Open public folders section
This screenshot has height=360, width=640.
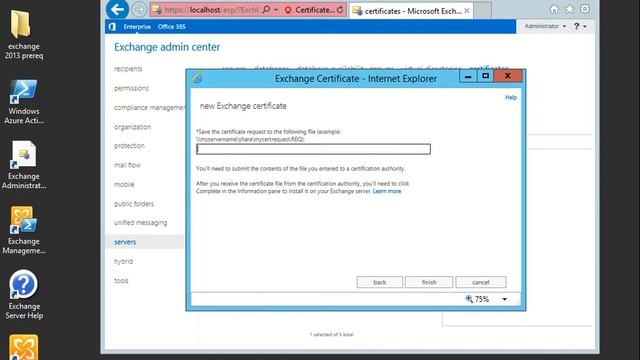click(x=134, y=204)
